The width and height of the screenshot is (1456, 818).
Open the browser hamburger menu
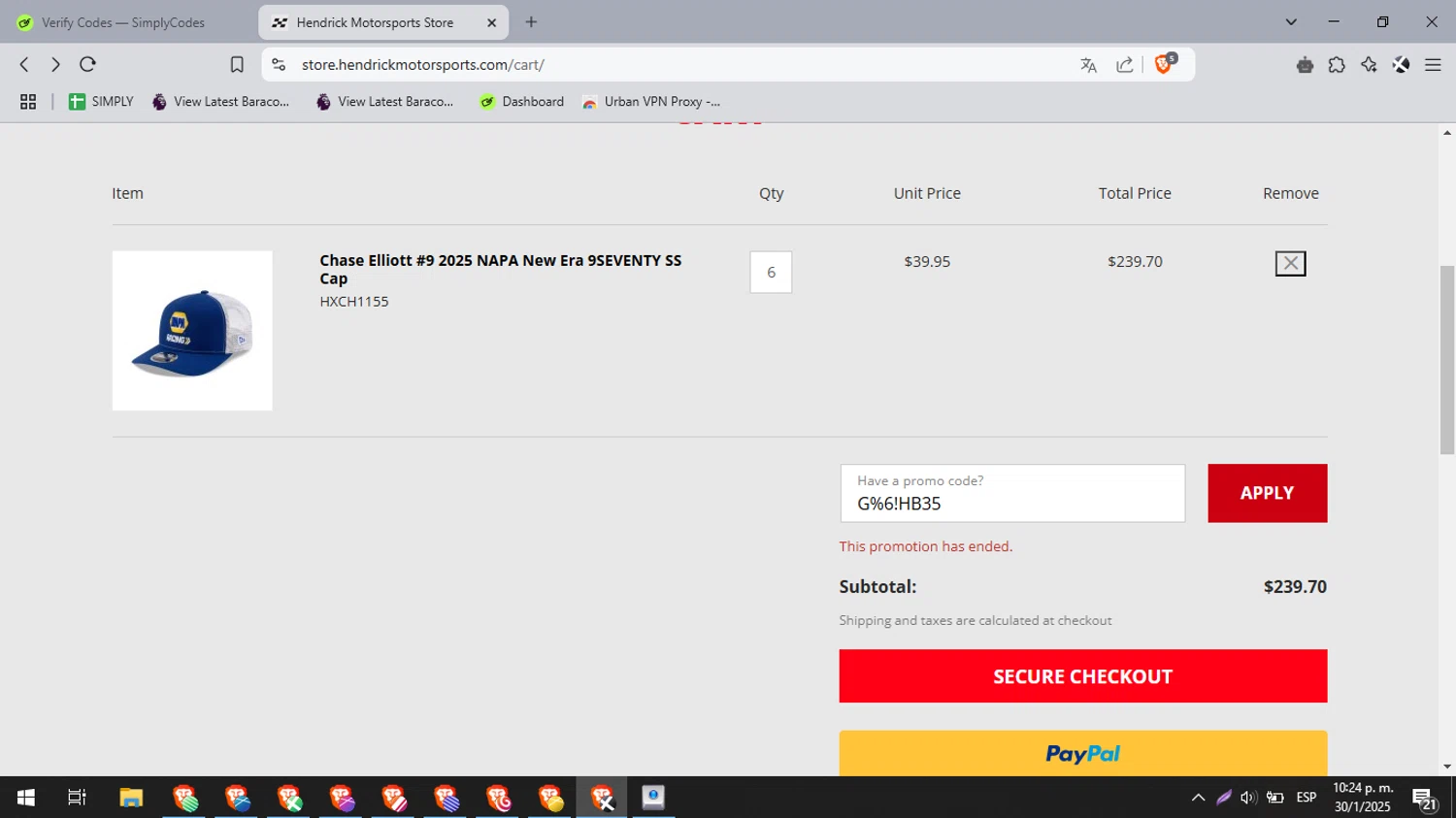(1433, 65)
